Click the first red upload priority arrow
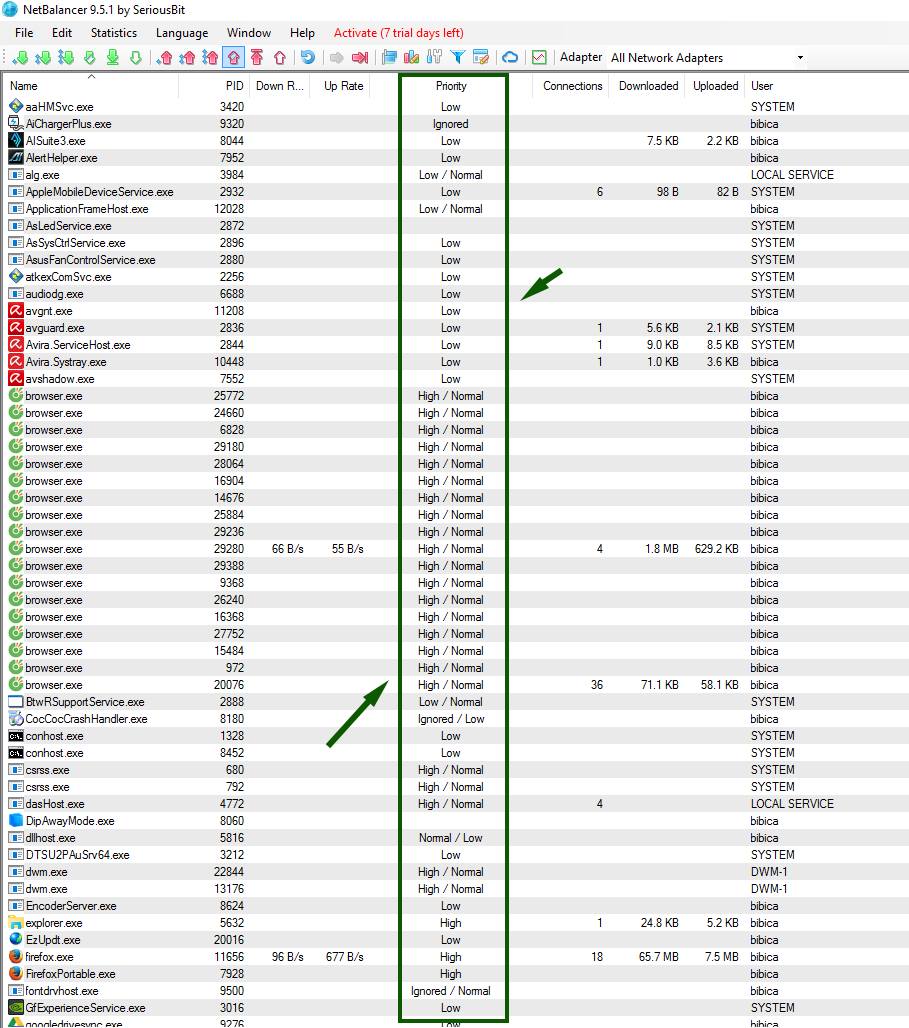 tap(165, 58)
